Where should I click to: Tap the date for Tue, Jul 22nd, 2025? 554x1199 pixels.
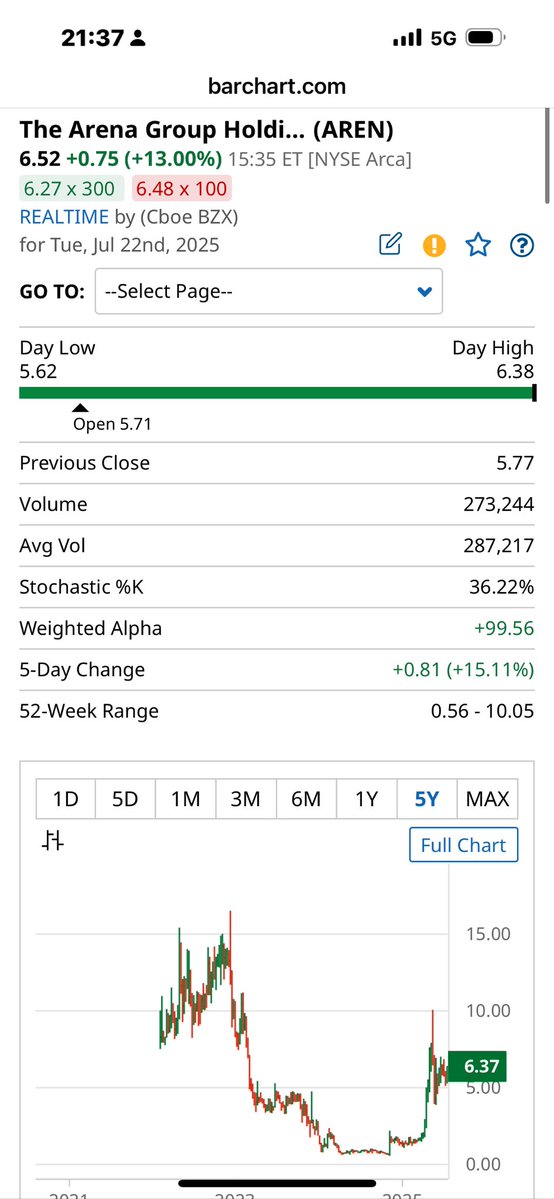pos(119,245)
